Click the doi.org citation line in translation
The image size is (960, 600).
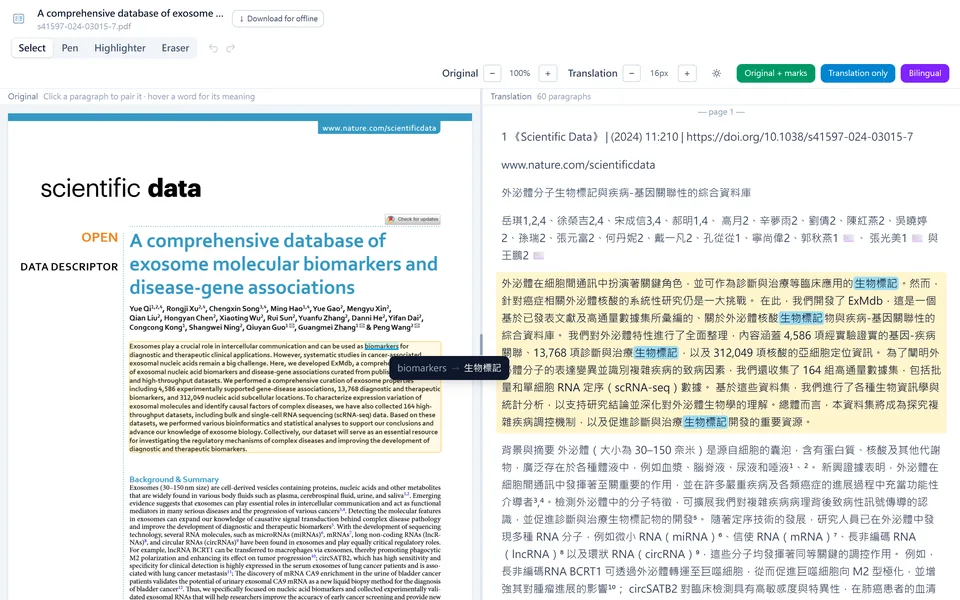707,137
